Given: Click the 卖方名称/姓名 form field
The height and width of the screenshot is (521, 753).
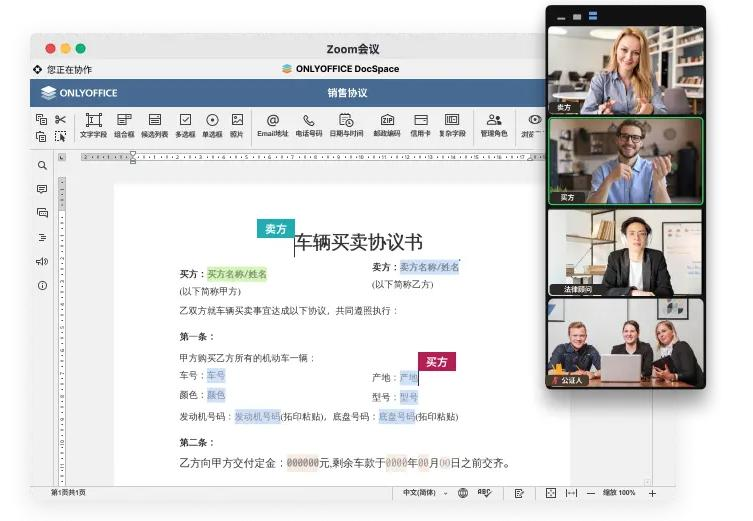Looking at the screenshot, I should click(429, 267).
